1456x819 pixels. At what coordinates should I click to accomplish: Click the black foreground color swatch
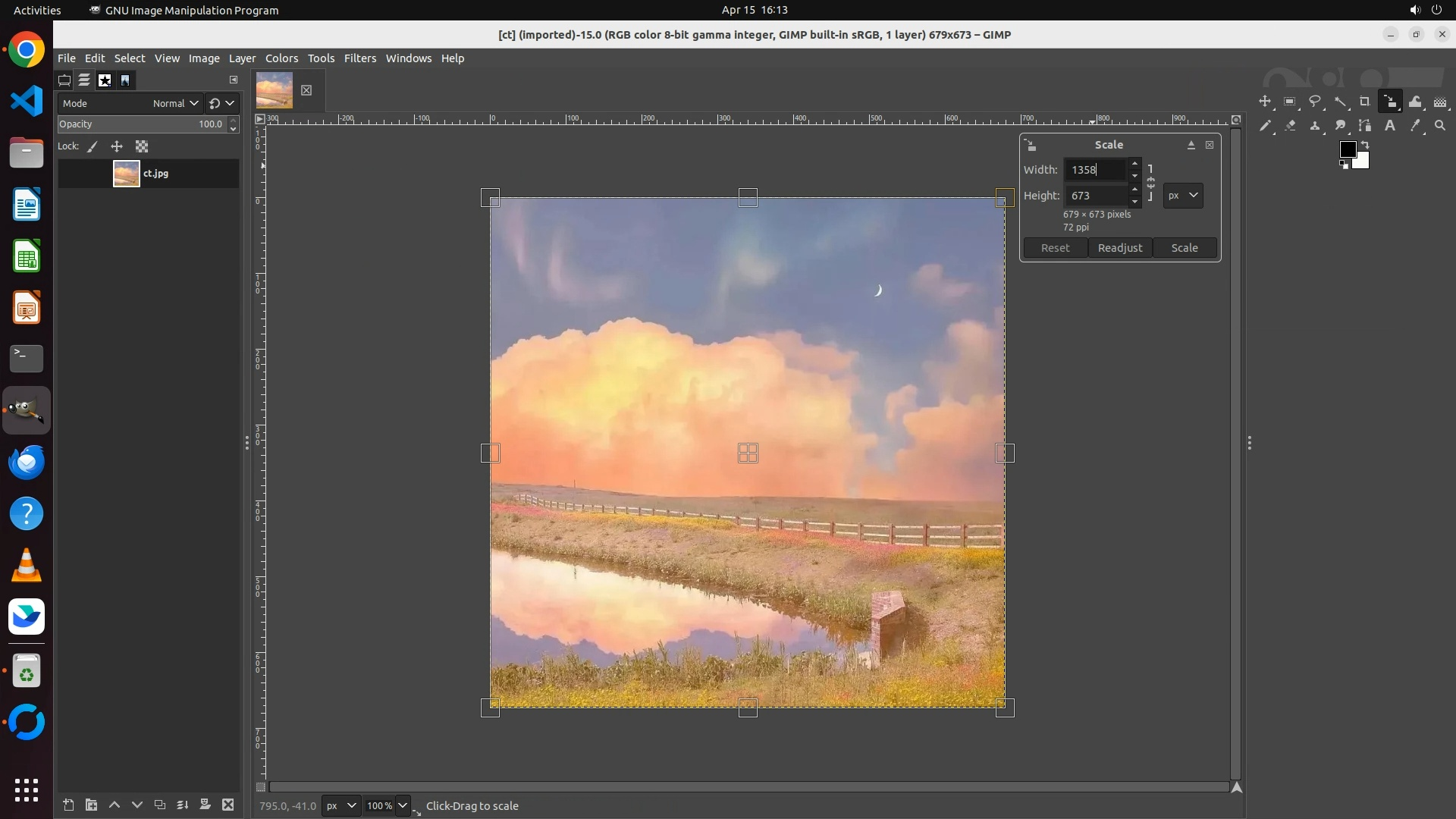[x=1347, y=149]
